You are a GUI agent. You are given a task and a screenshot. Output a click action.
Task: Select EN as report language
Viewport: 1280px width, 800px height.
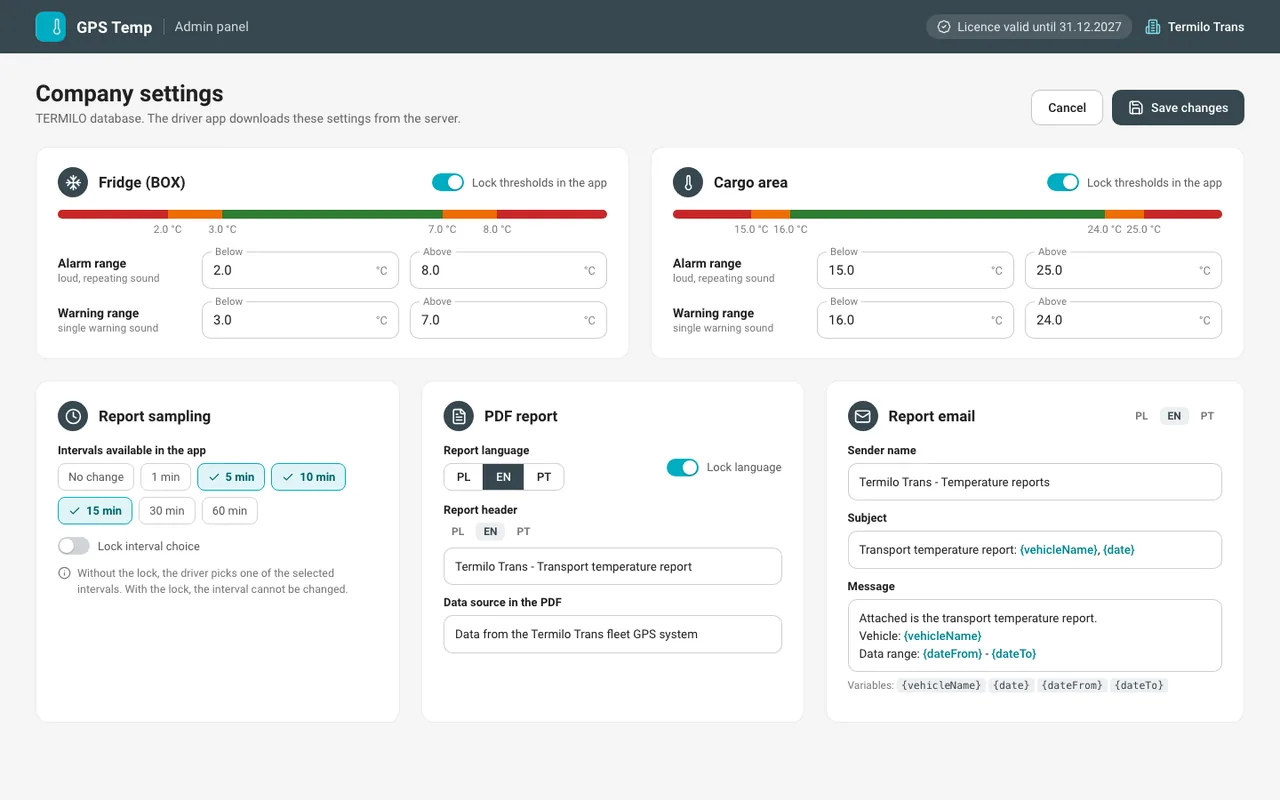point(503,477)
